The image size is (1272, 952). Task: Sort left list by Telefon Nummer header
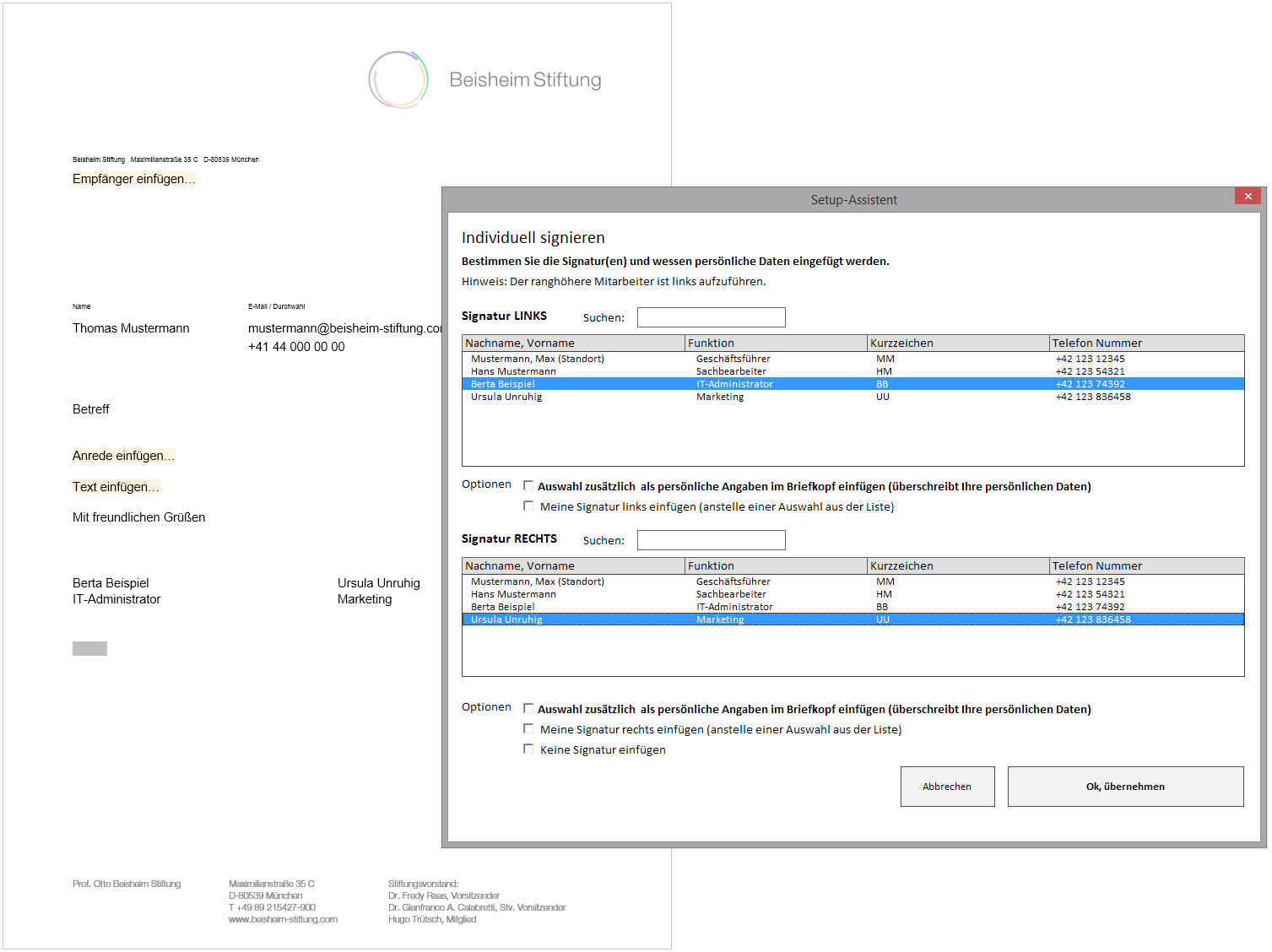point(1147,343)
